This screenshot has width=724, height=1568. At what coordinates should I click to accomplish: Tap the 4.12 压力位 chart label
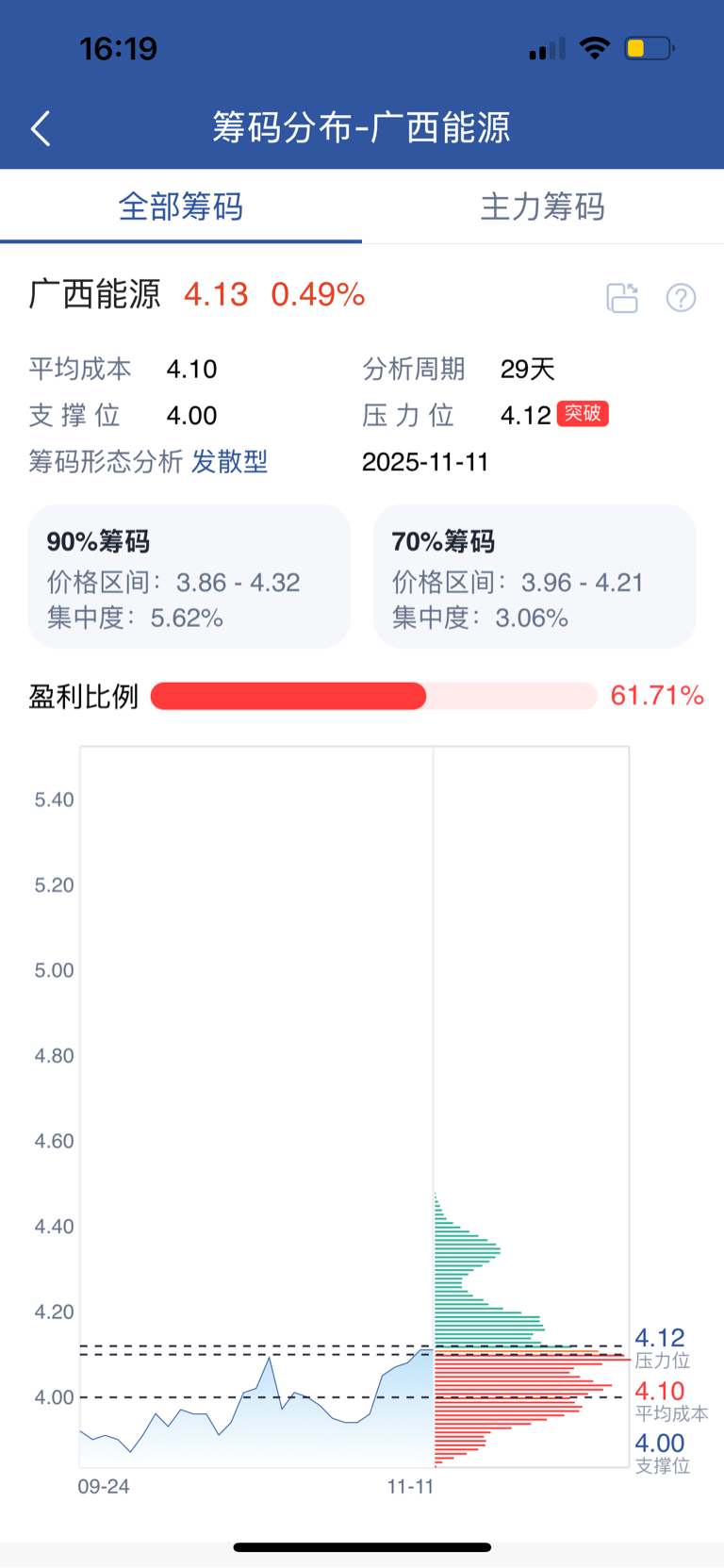click(661, 1347)
